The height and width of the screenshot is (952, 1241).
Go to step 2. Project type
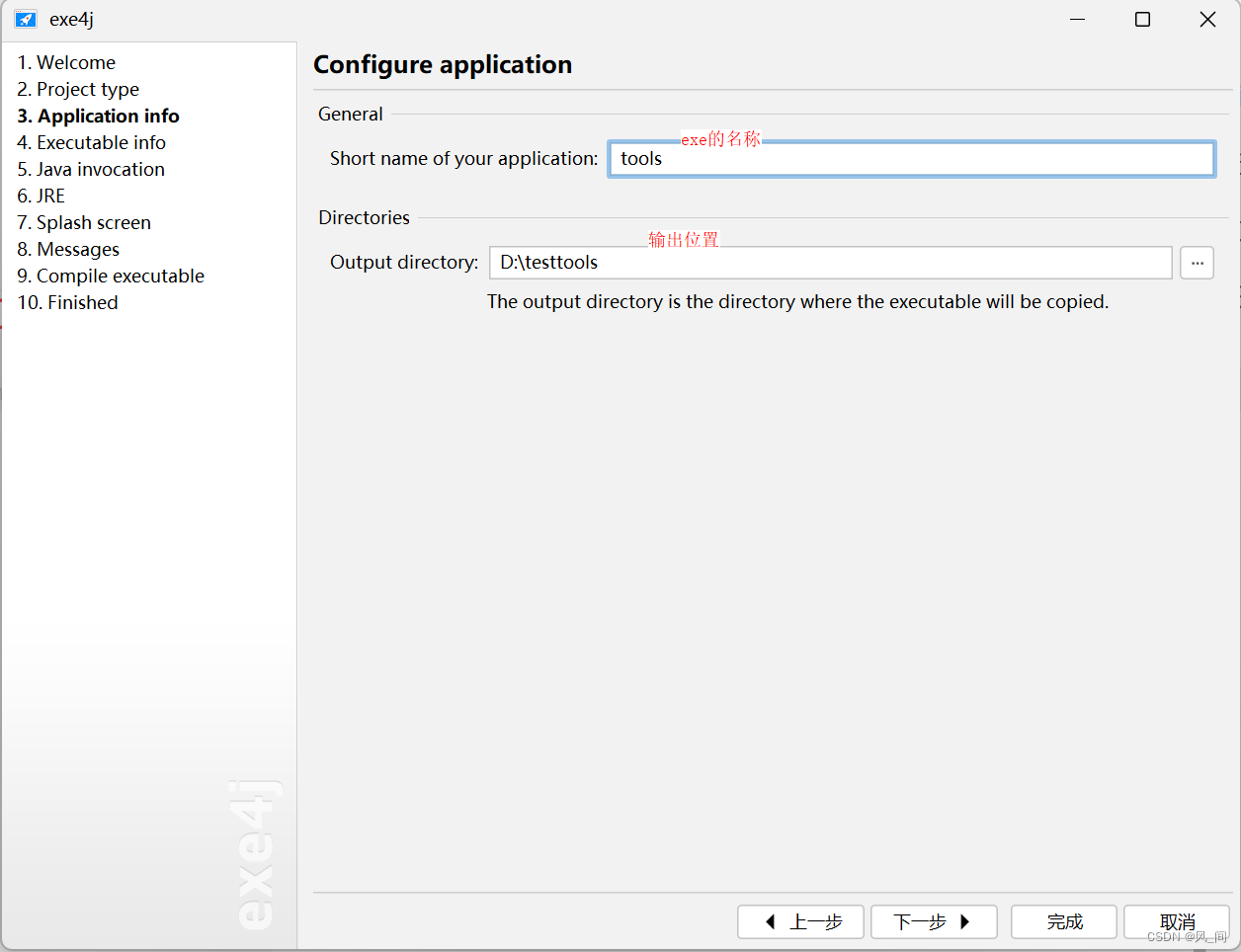click(78, 89)
